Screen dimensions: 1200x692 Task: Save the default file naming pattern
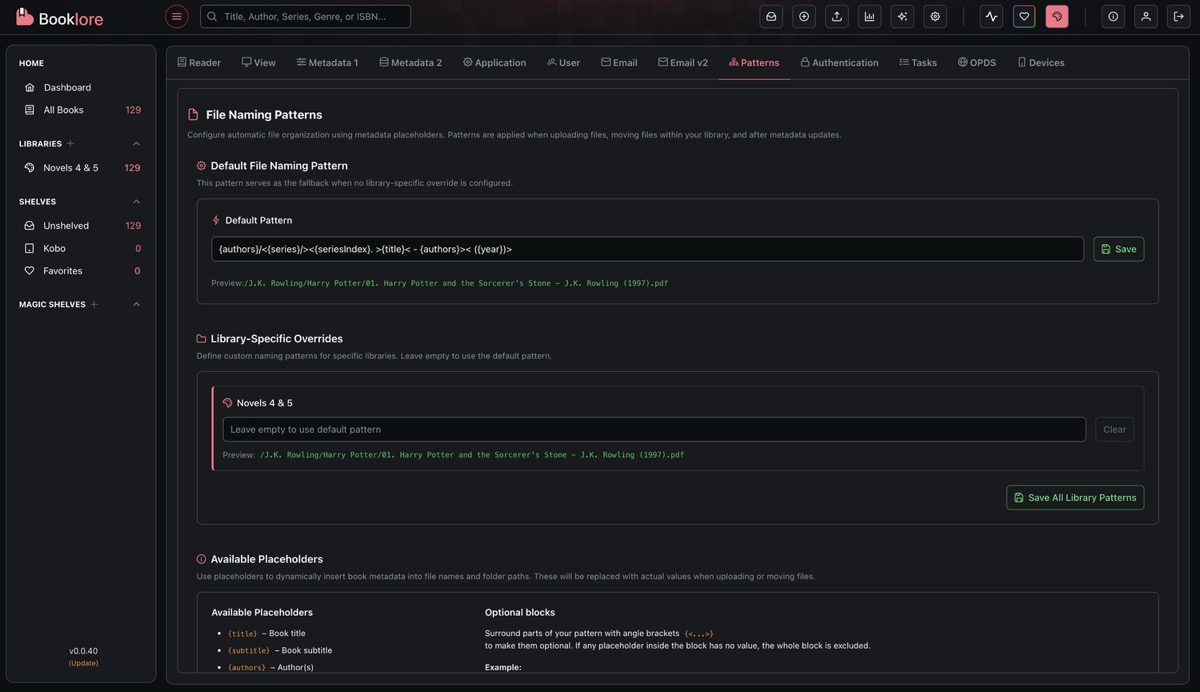(1118, 249)
